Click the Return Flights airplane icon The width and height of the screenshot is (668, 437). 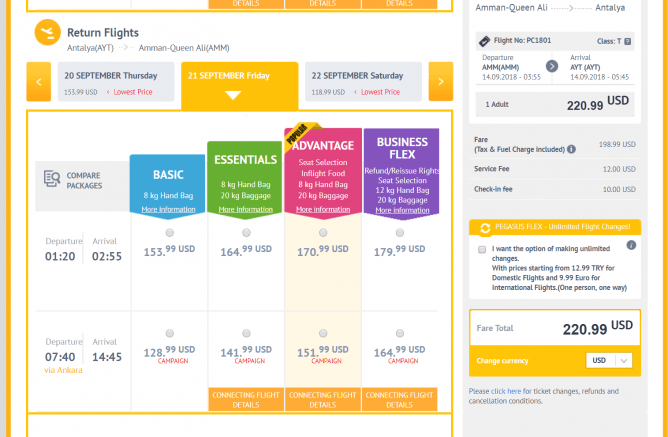click(x=46, y=32)
